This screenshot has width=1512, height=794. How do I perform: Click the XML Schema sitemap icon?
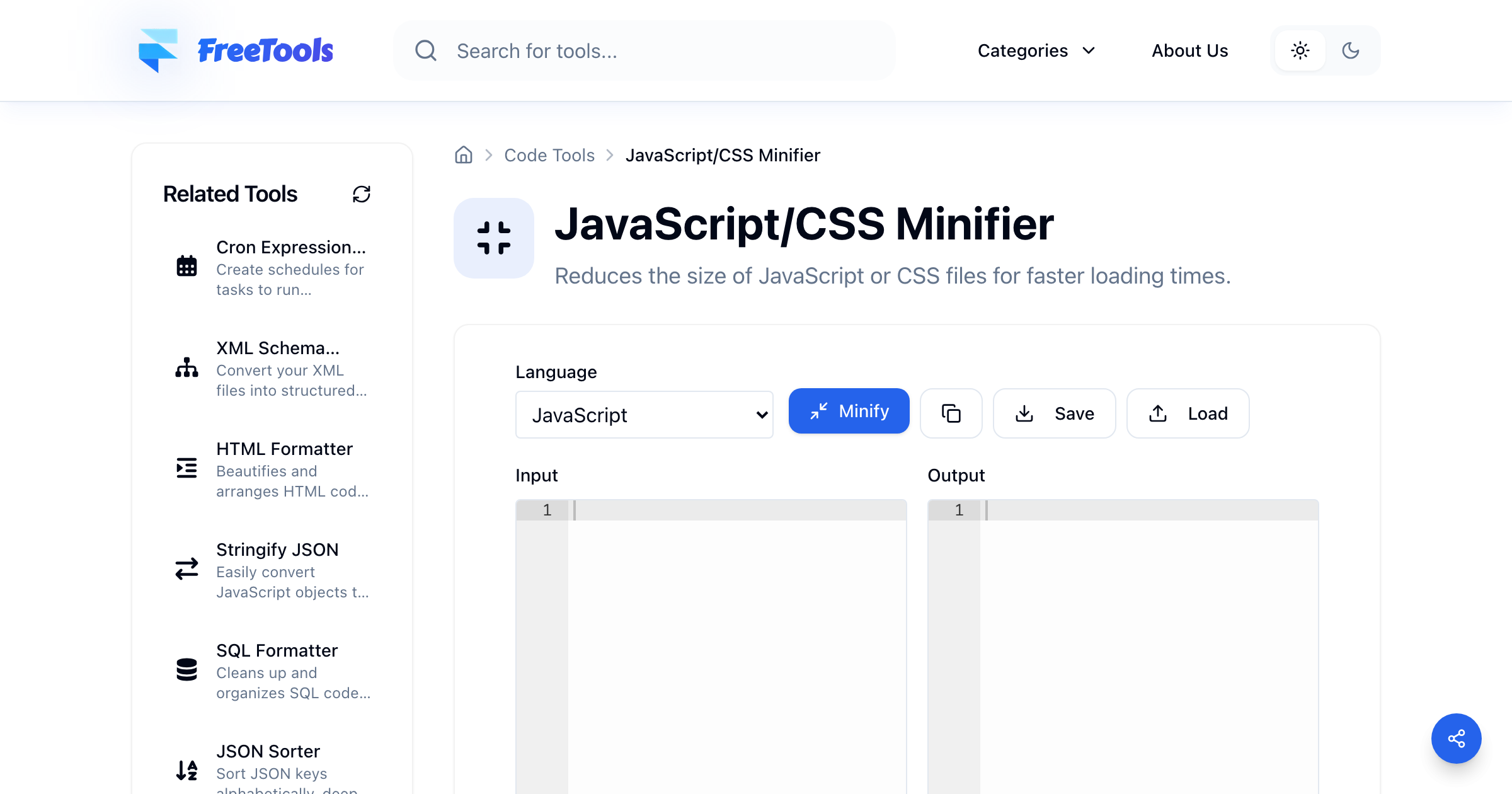[186, 367]
